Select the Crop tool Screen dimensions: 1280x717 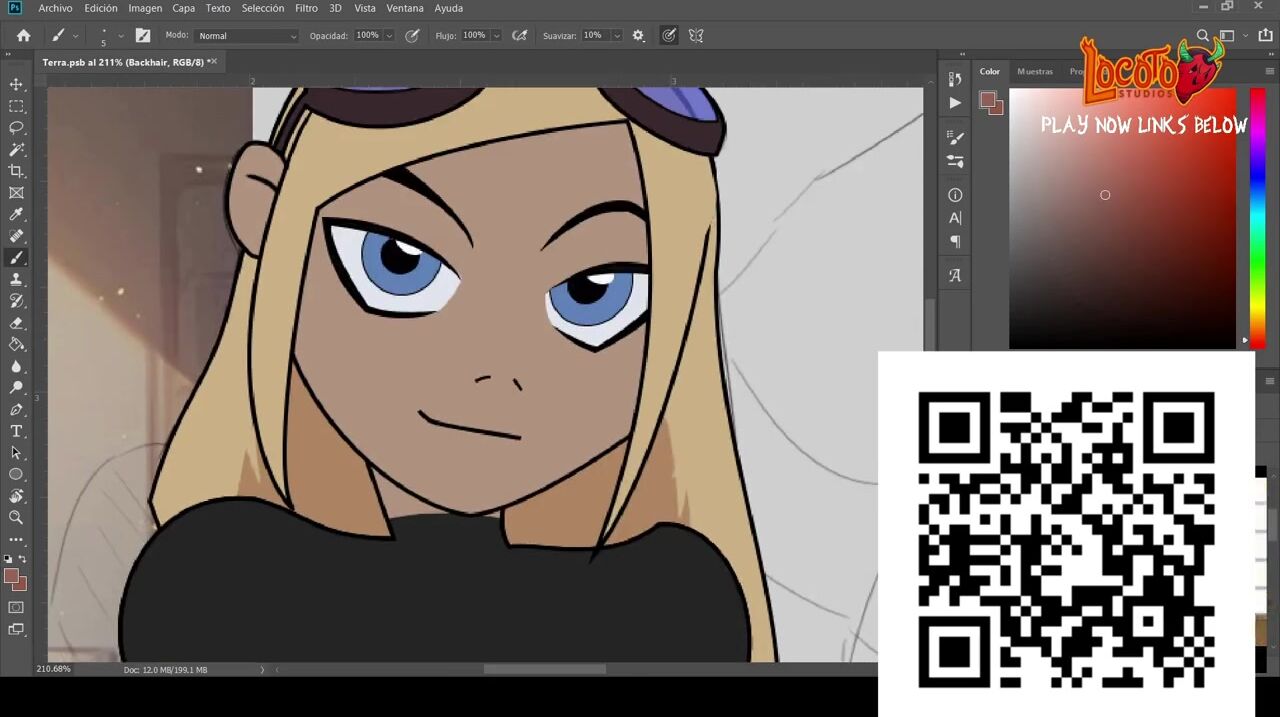[16, 171]
